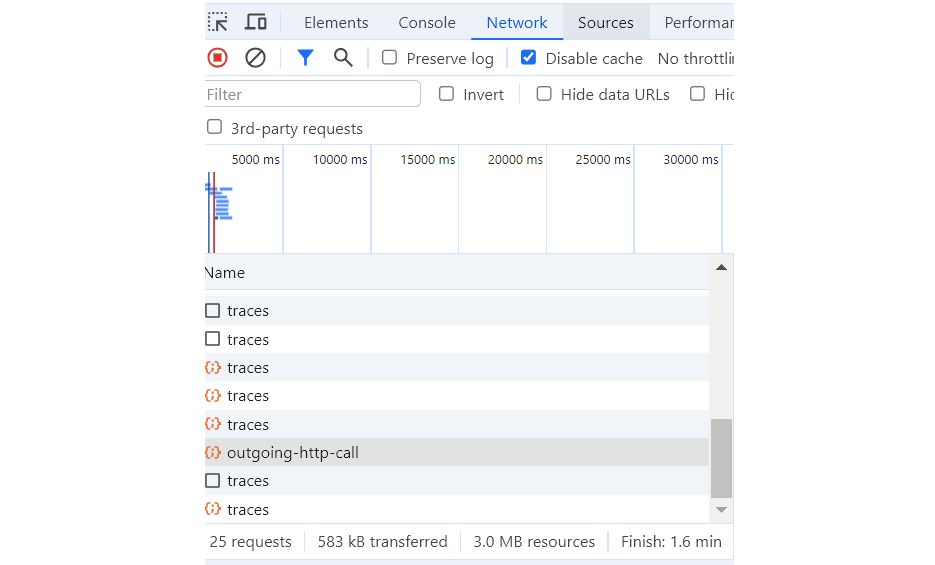The width and height of the screenshot is (935, 565).
Task: Switch to the Sources tab
Action: (606, 22)
